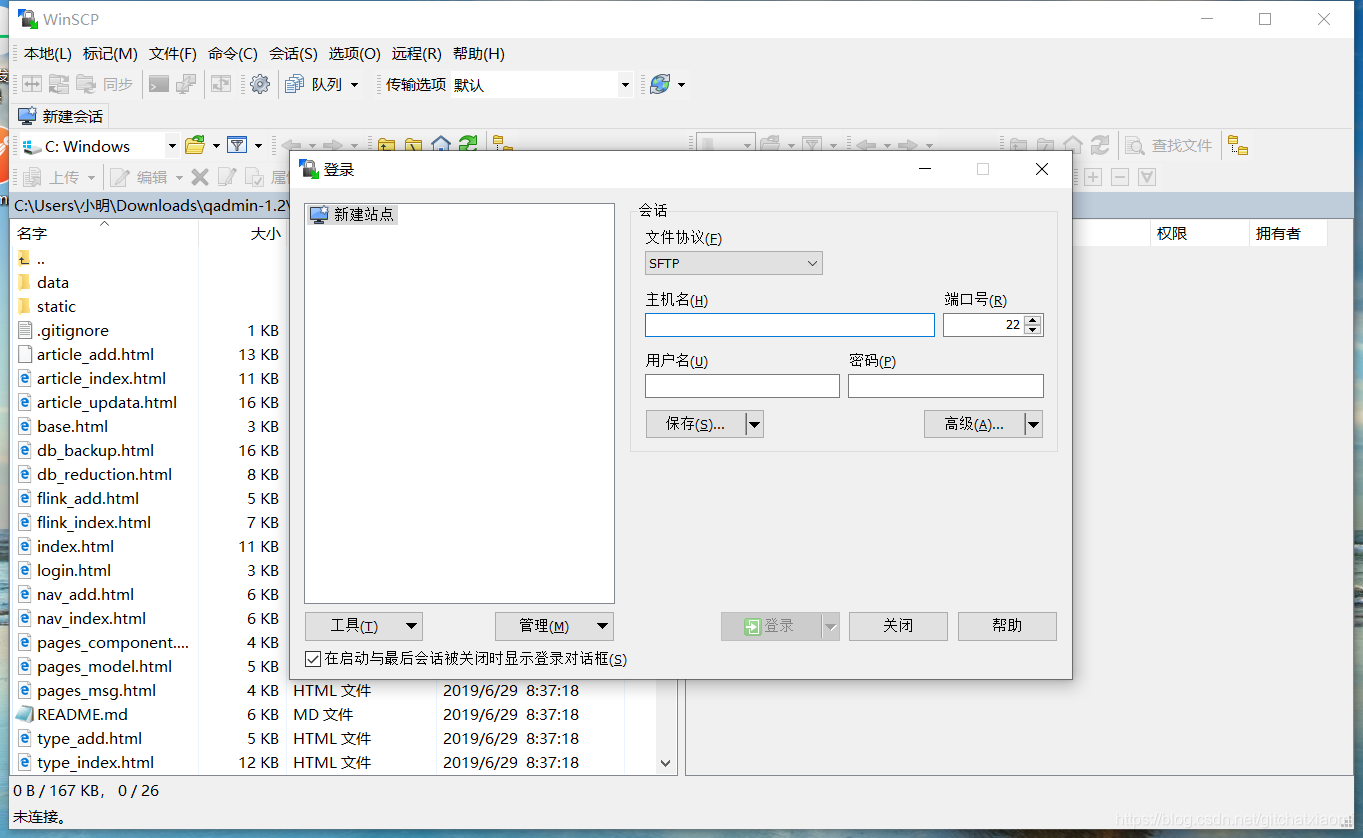Open the 会话(S) menu
Screen dimensions: 1363x838
tap(293, 54)
